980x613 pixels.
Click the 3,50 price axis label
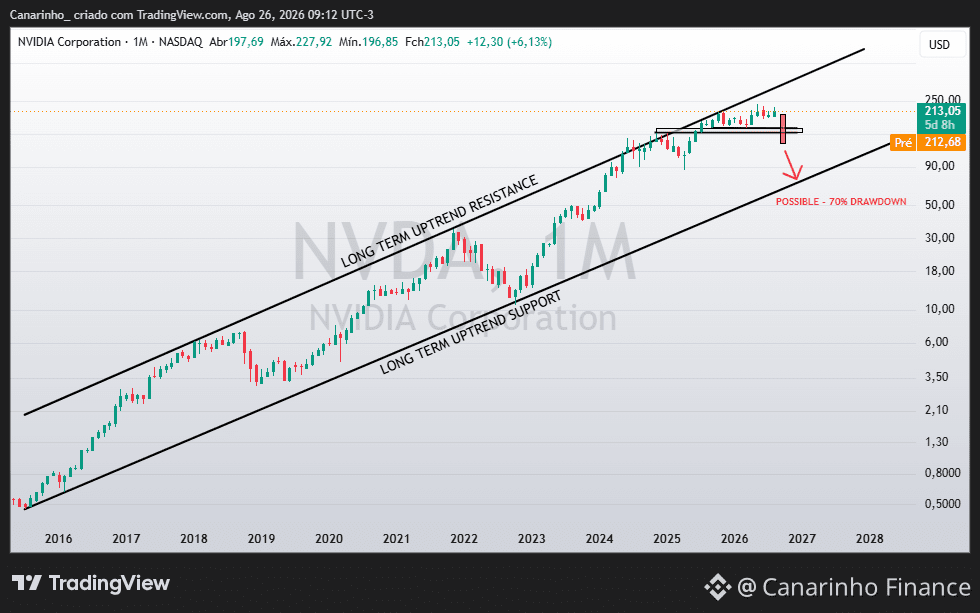point(937,377)
